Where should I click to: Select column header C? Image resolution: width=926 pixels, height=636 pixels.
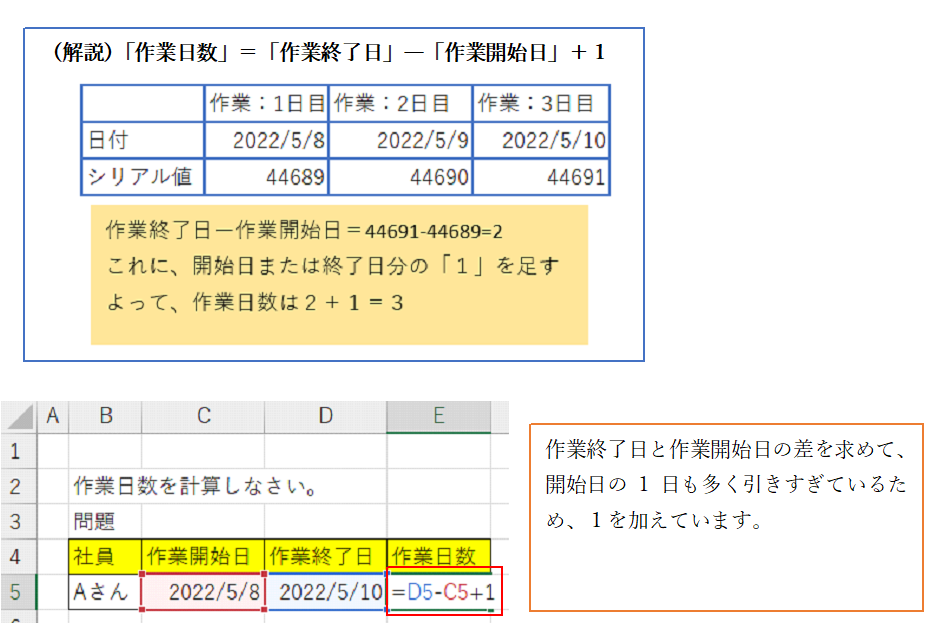(x=203, y=416)
